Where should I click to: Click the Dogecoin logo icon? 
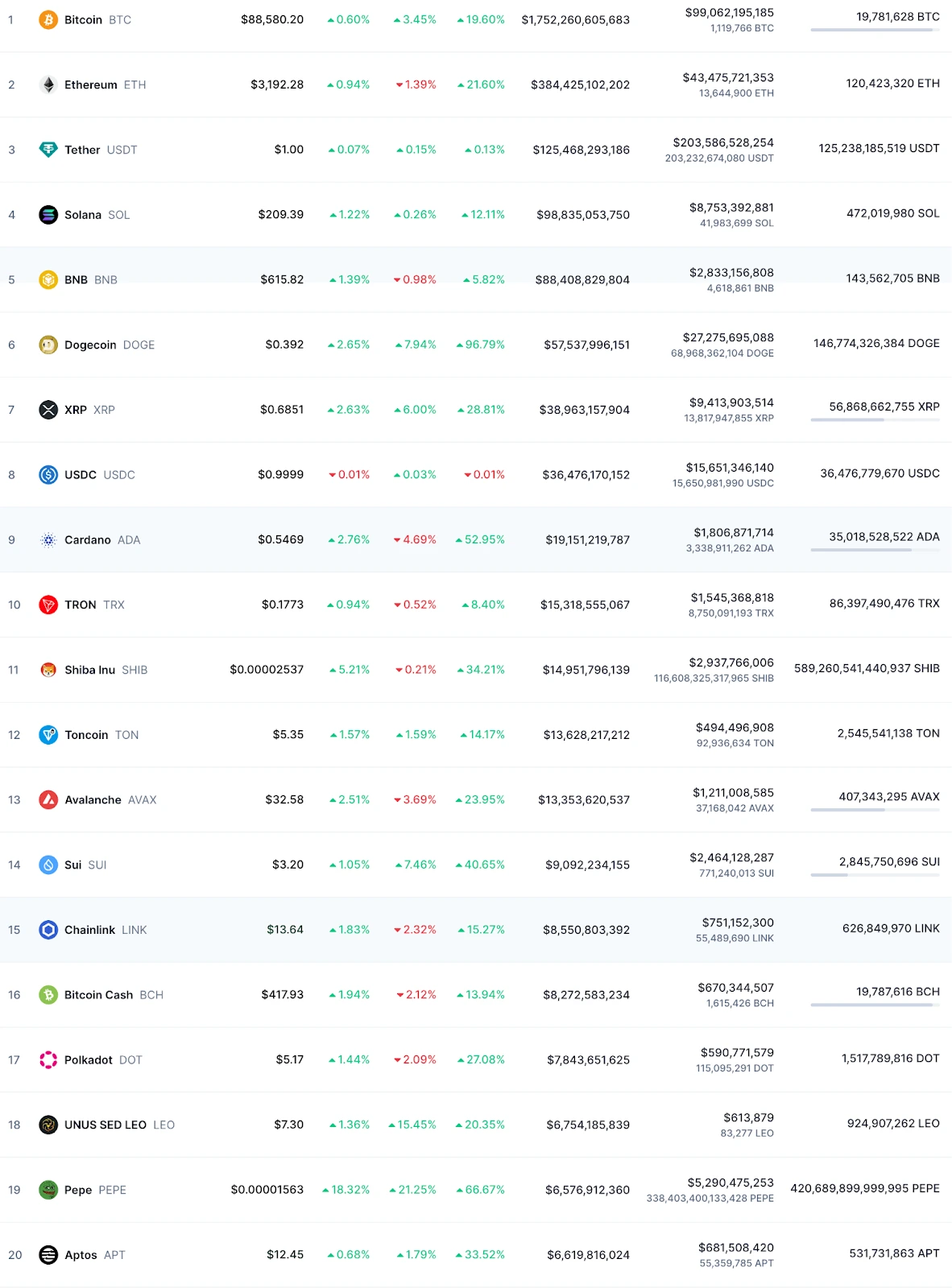point(48,345)
